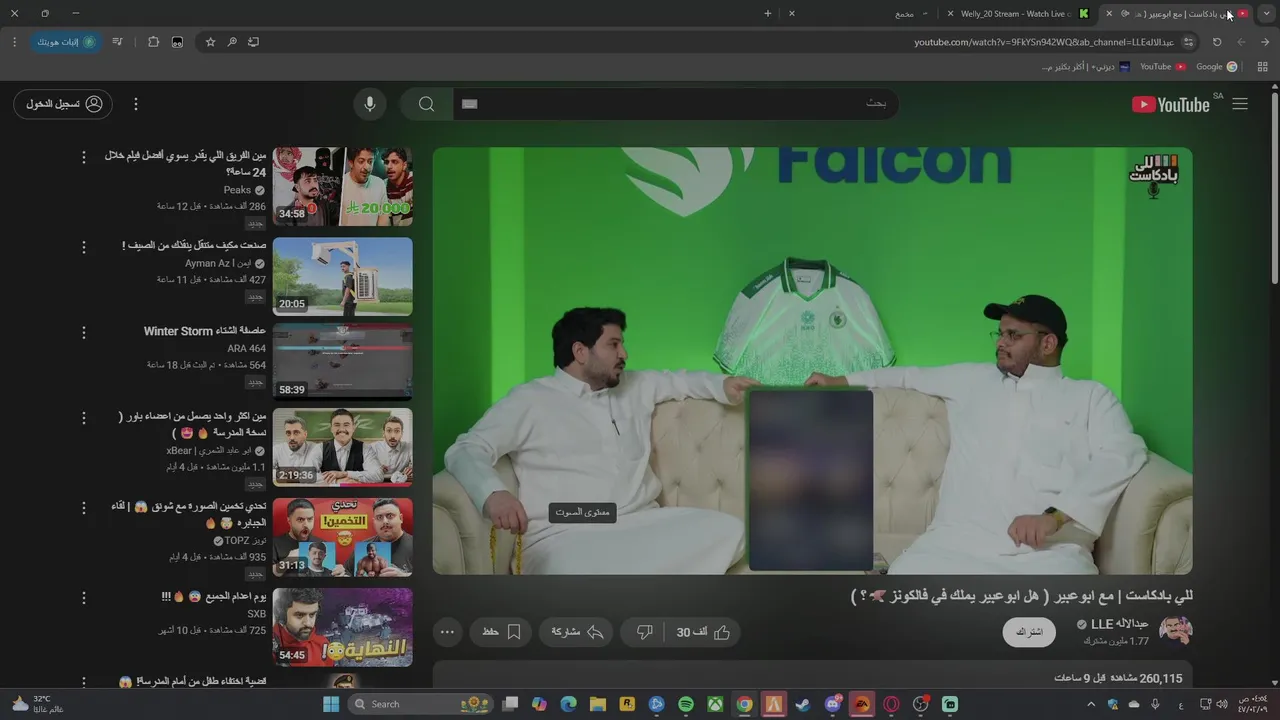Expand the tab search dropdown arrow

1266,14
